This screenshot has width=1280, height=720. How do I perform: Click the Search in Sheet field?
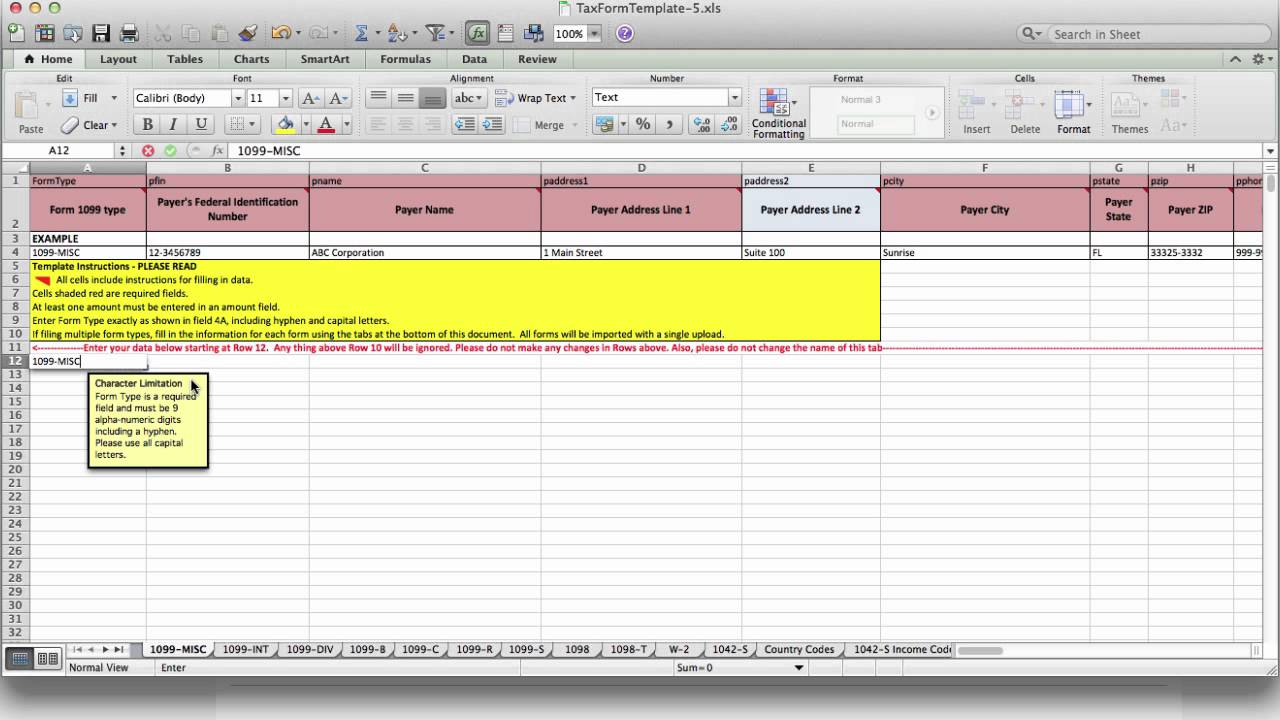[1144, 34]
